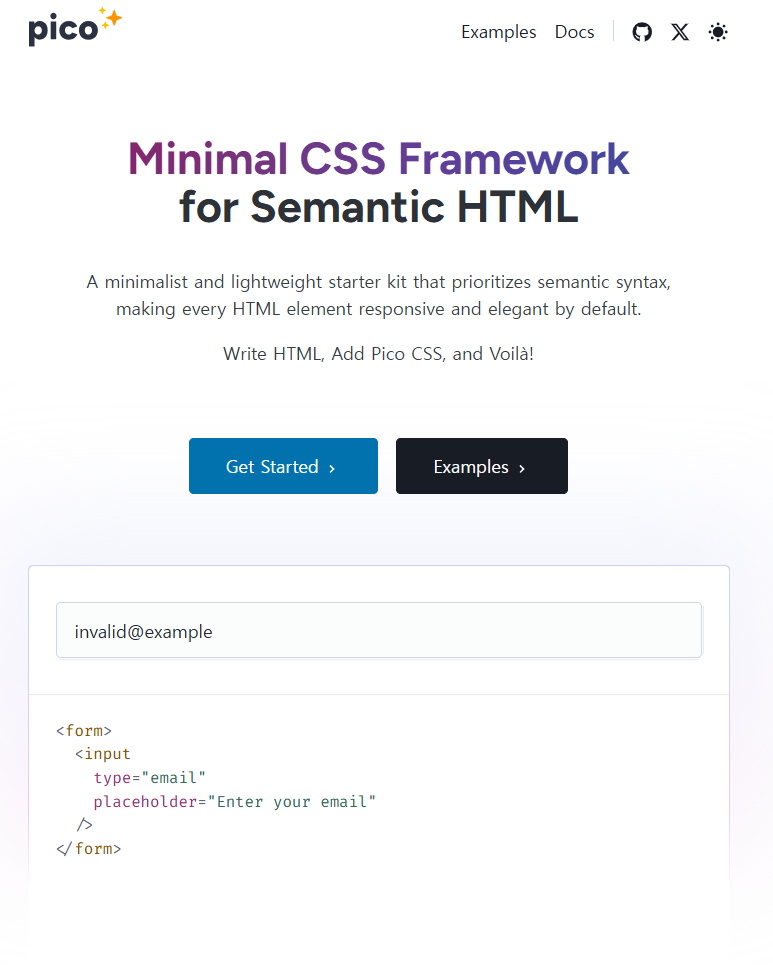Click the type="email" code line

point(150,778)
